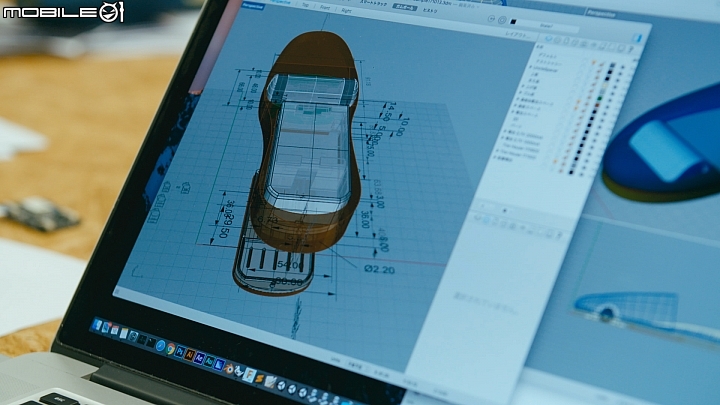The height and width of the screenshot is (405, 720).
Task: Click the text field beside the black swatch
Action: pos(548,26)
